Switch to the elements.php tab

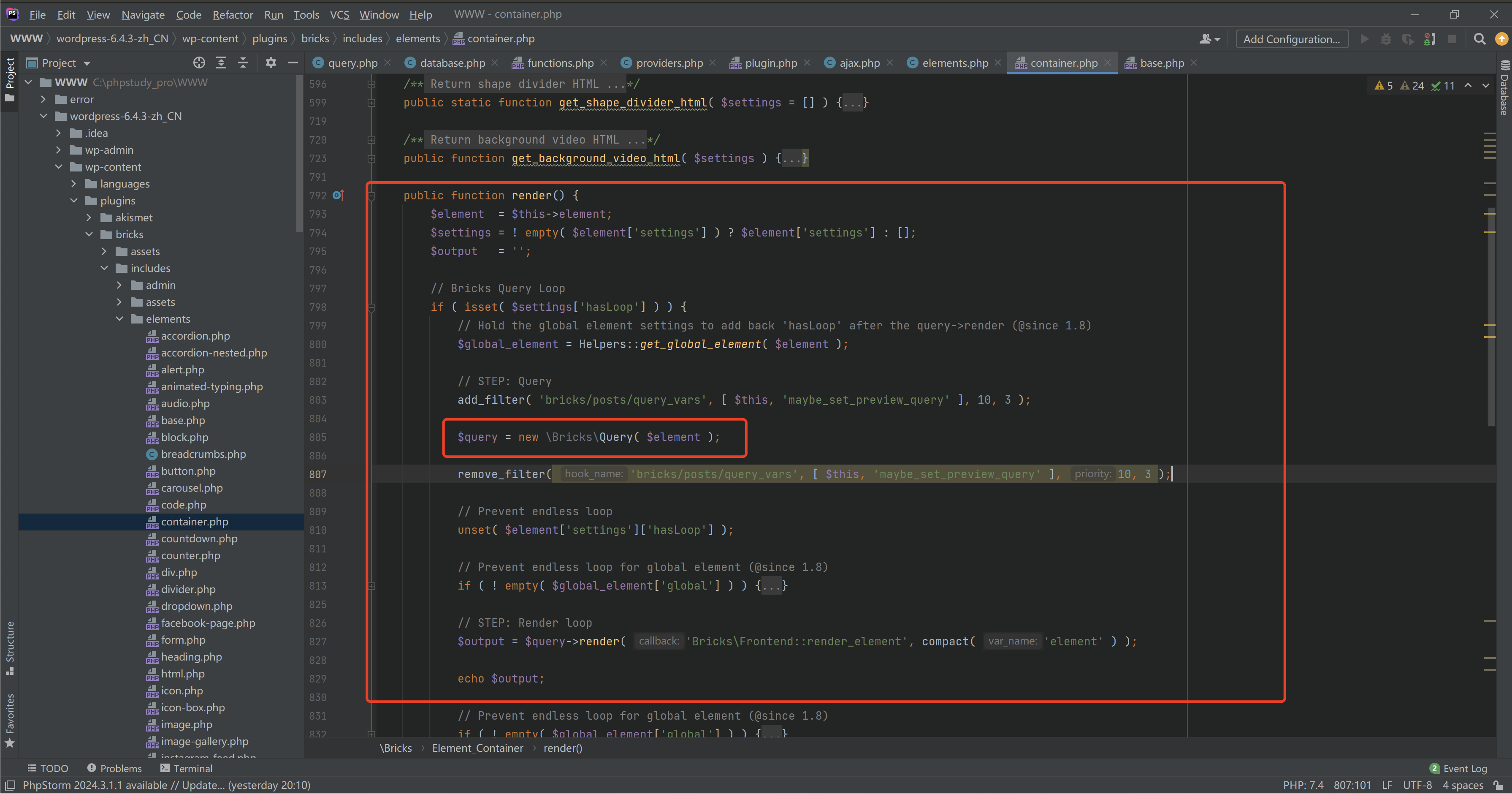[955, 63]
